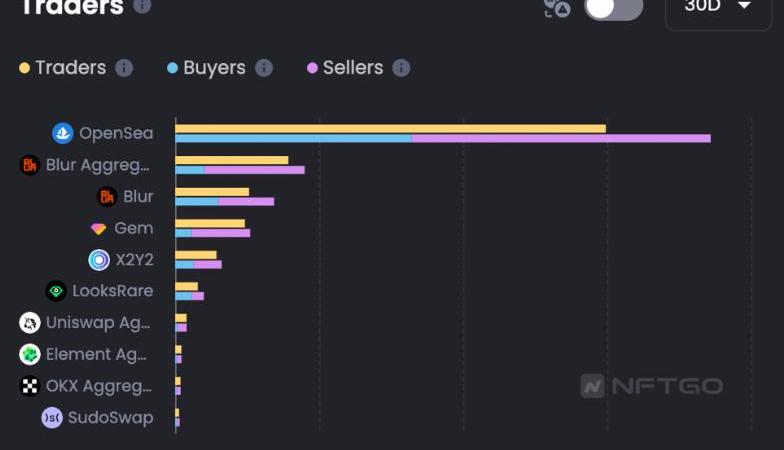Click Blur purple sellers bar segment
784x450 pixels.
click(x=246, y=202)
